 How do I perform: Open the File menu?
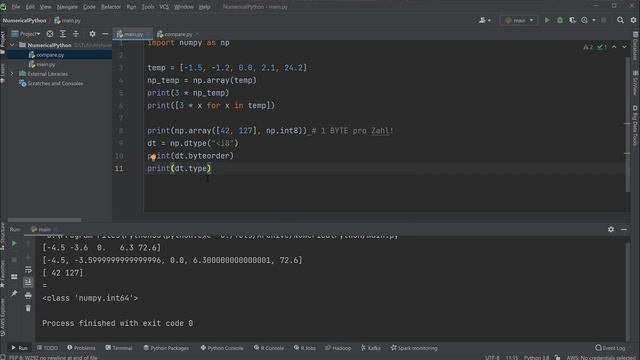point(16,7)
